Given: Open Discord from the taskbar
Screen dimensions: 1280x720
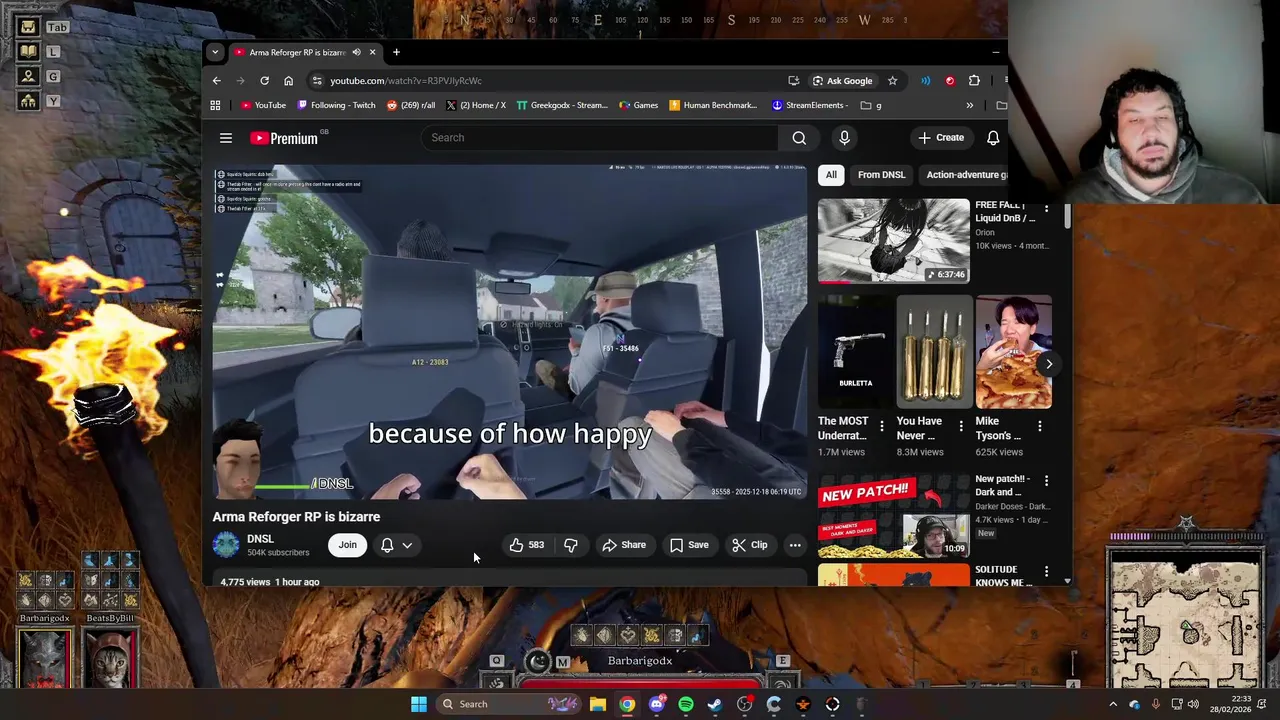Looking at the screenshot, I should (x=656, y=704).
